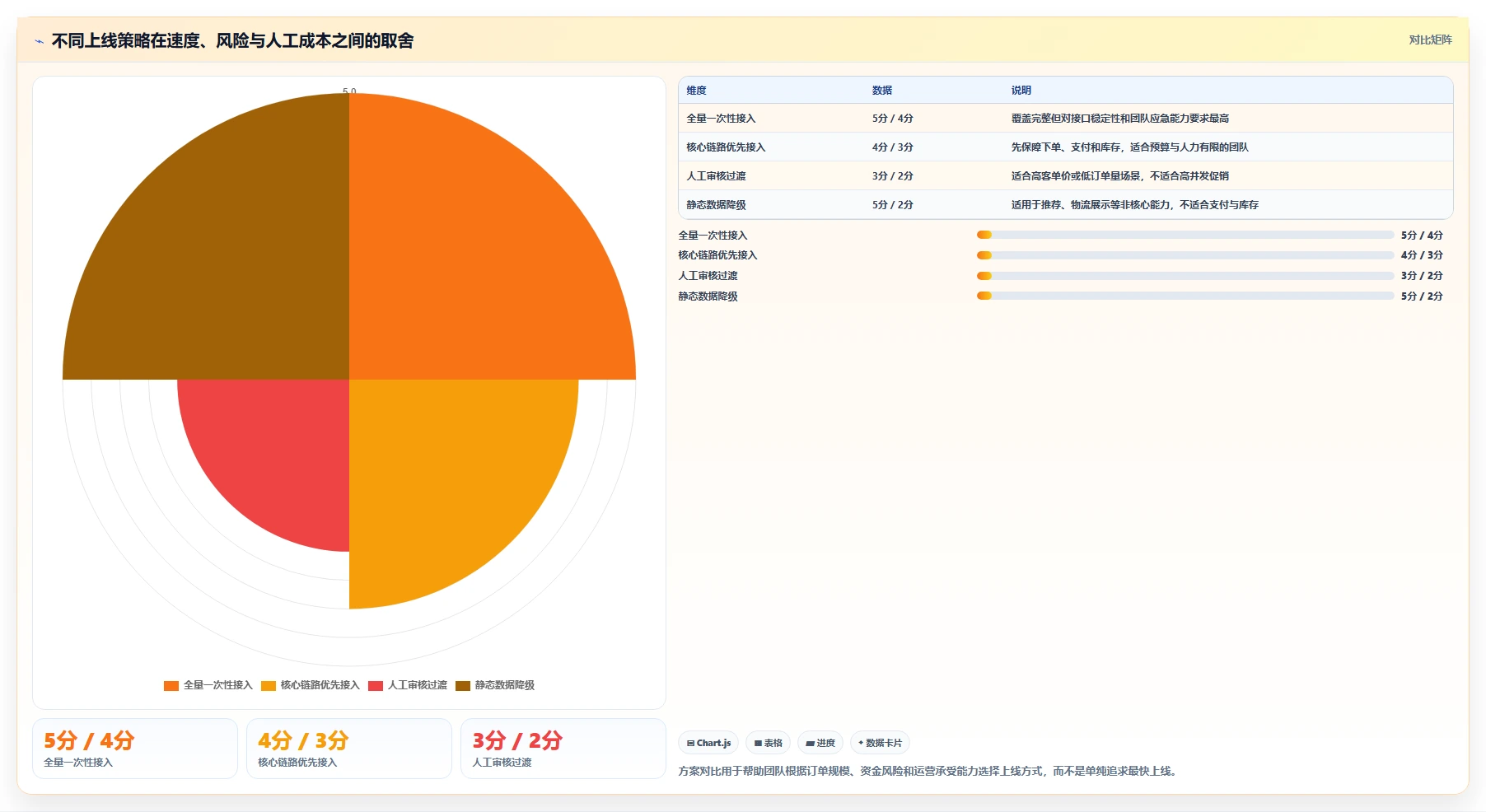Click the 核心链路优先接入 progress bar
Image resolution: width=1486 pixels, height=812 pixels.
(x=1185, y=255)
